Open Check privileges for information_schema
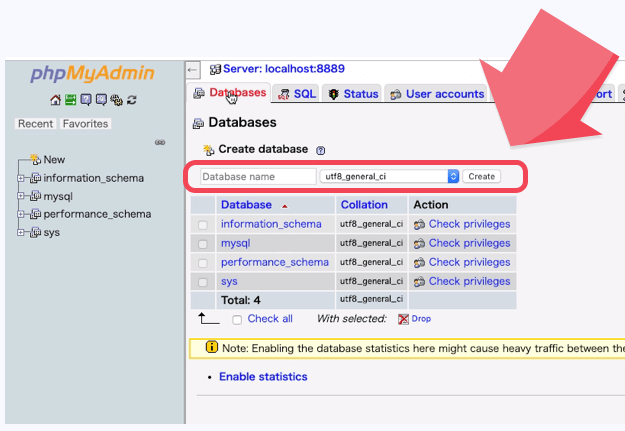The image size is (625, 431). coord(469,224)
